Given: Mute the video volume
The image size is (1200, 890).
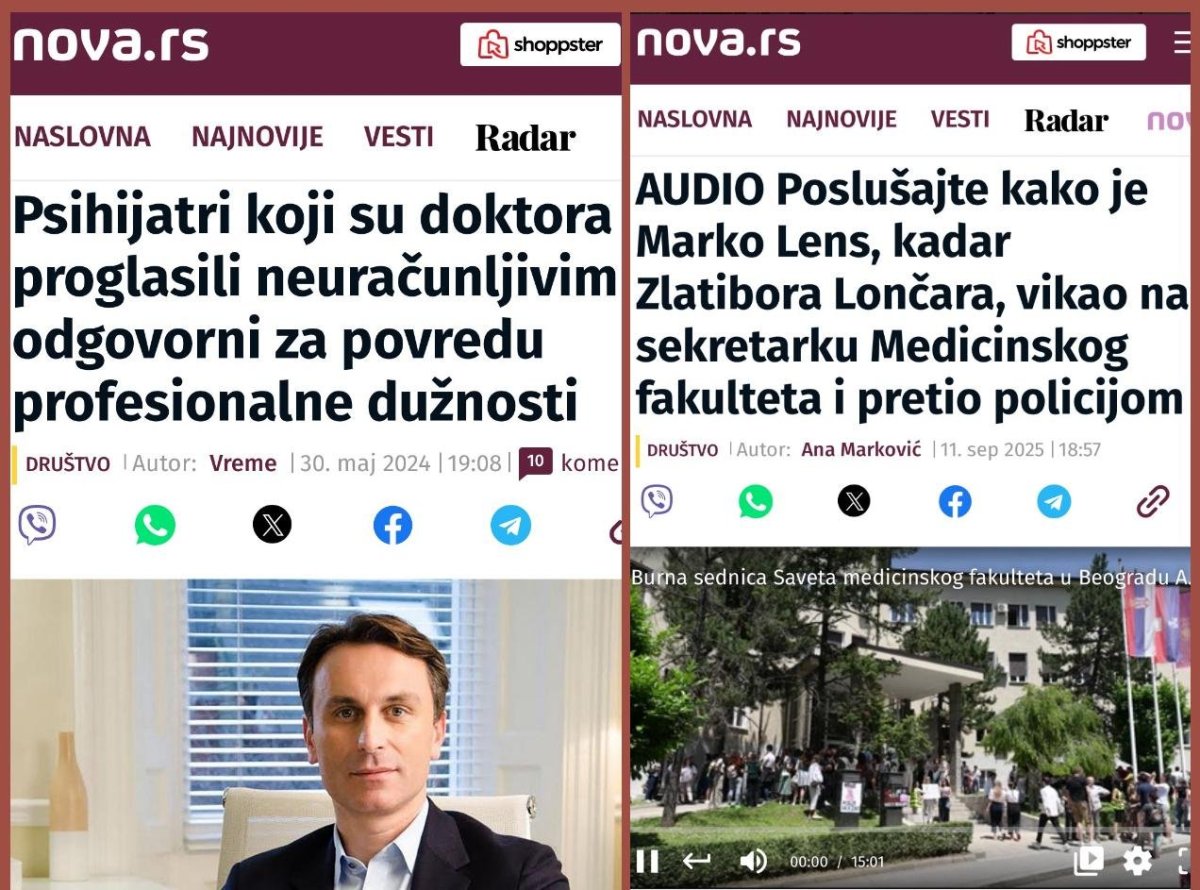Looking at the screenshot, I should (752, 861).
